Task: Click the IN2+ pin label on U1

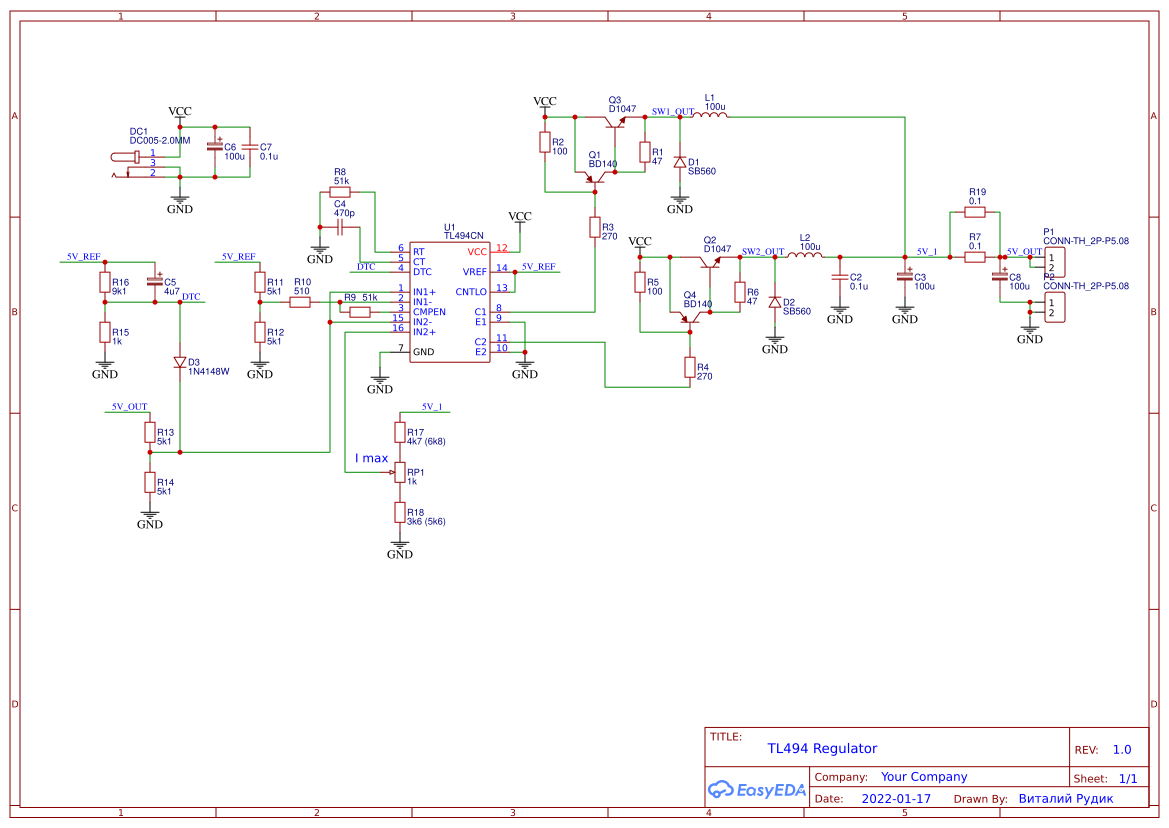Action: click(424, 332)
